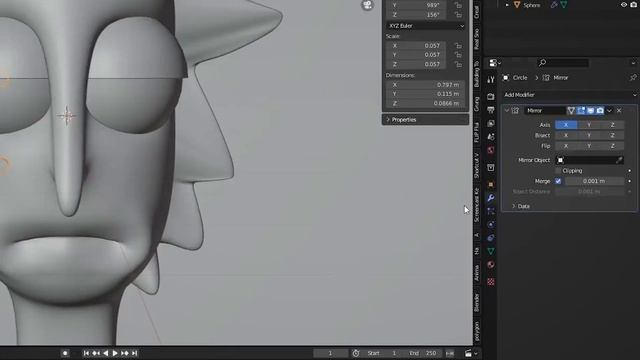
Task: Toggle the Flip Y button
Action: tap(589, 146)
